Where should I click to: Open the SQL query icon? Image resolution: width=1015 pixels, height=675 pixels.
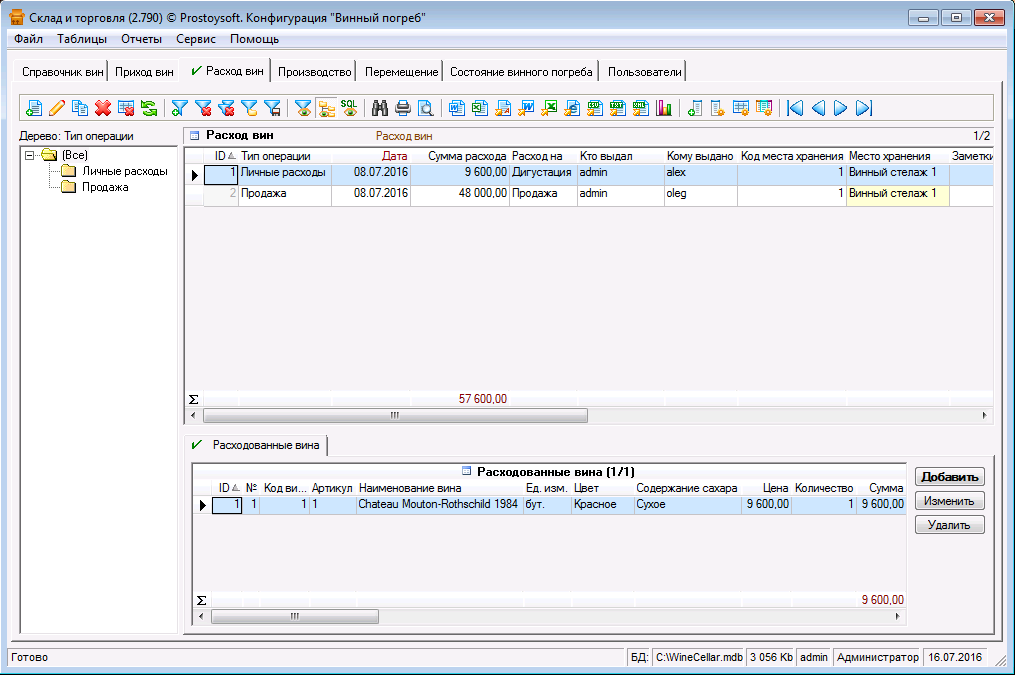[349, 107]
